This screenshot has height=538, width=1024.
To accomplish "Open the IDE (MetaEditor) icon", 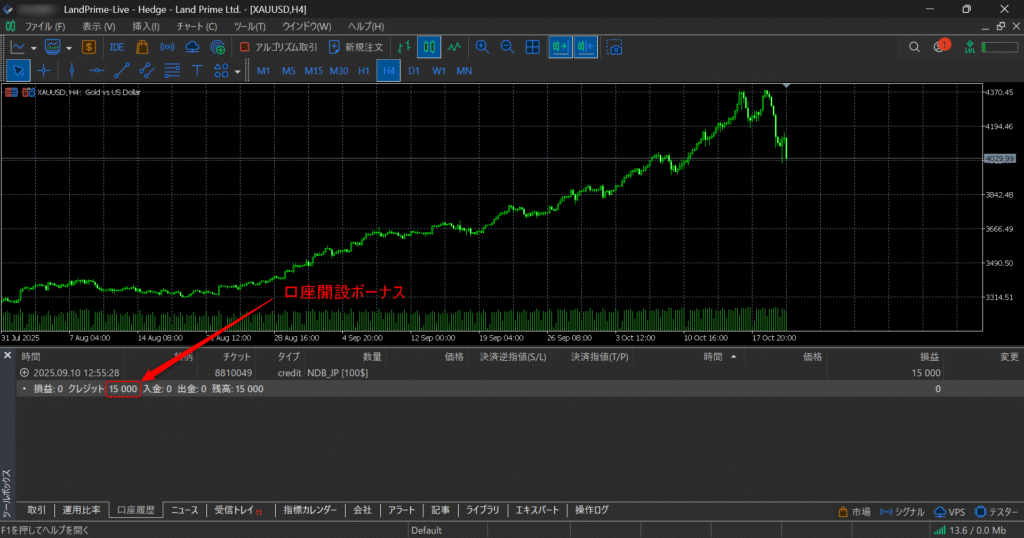I will 117,47.
